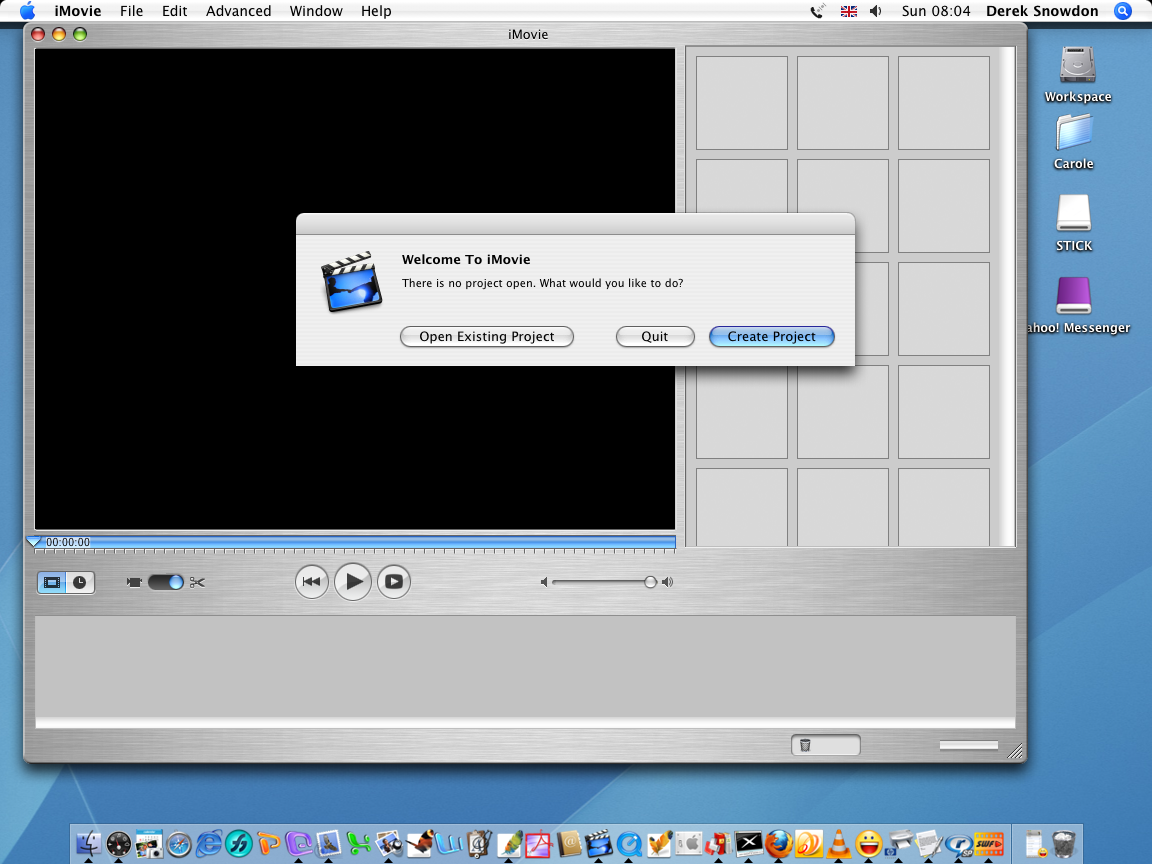1152x864 pixels.
Task: Open Dashboard from the Dock
Action: [118, 843]
